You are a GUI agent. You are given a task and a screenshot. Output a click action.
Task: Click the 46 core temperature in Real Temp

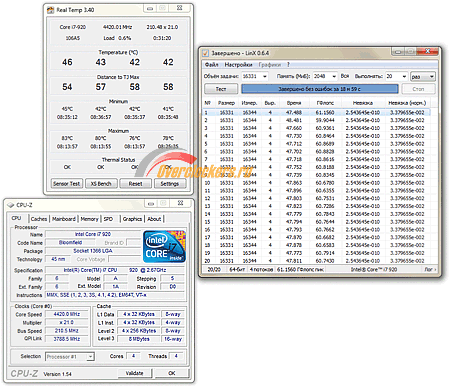67,62
